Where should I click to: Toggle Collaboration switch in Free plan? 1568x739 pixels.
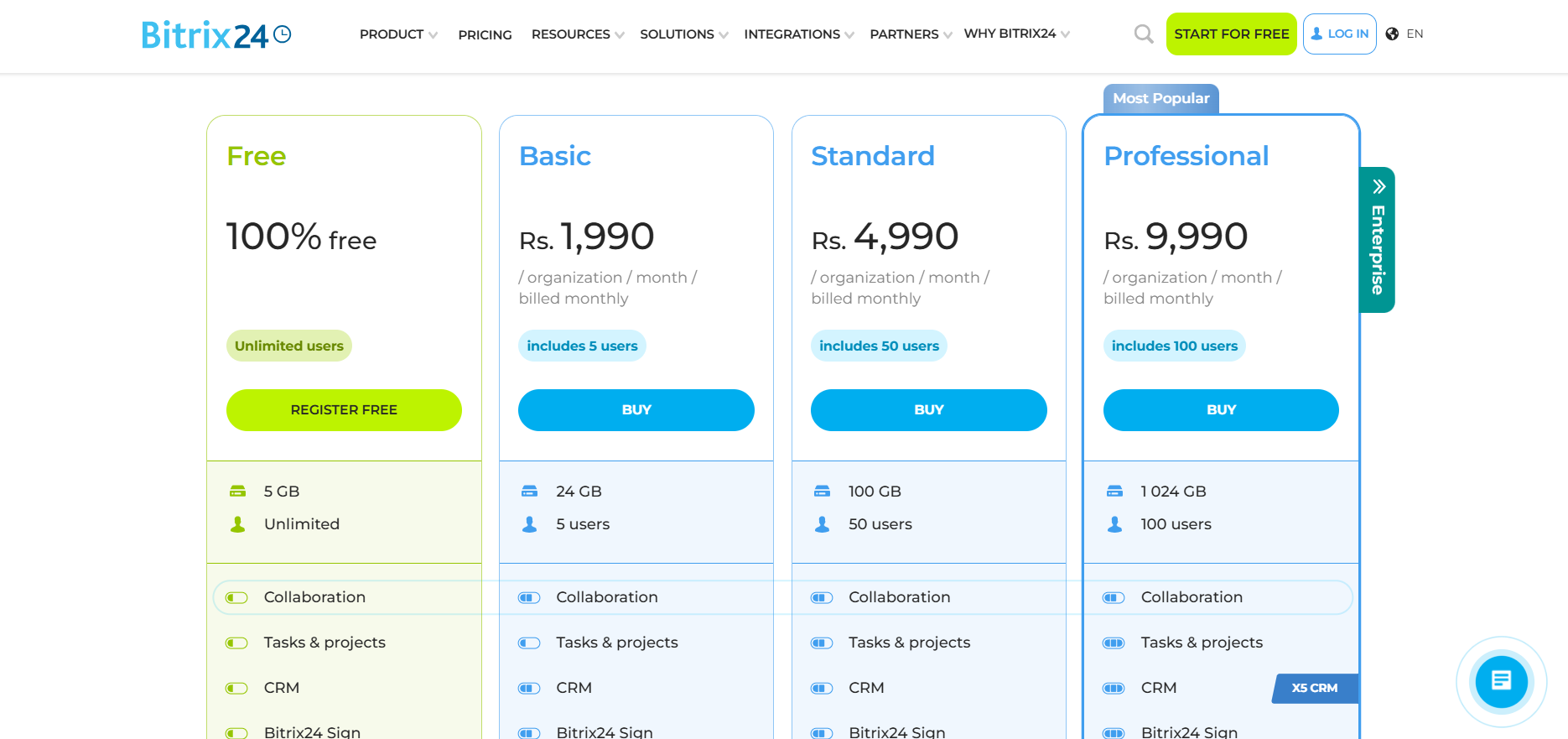[236, 597]
